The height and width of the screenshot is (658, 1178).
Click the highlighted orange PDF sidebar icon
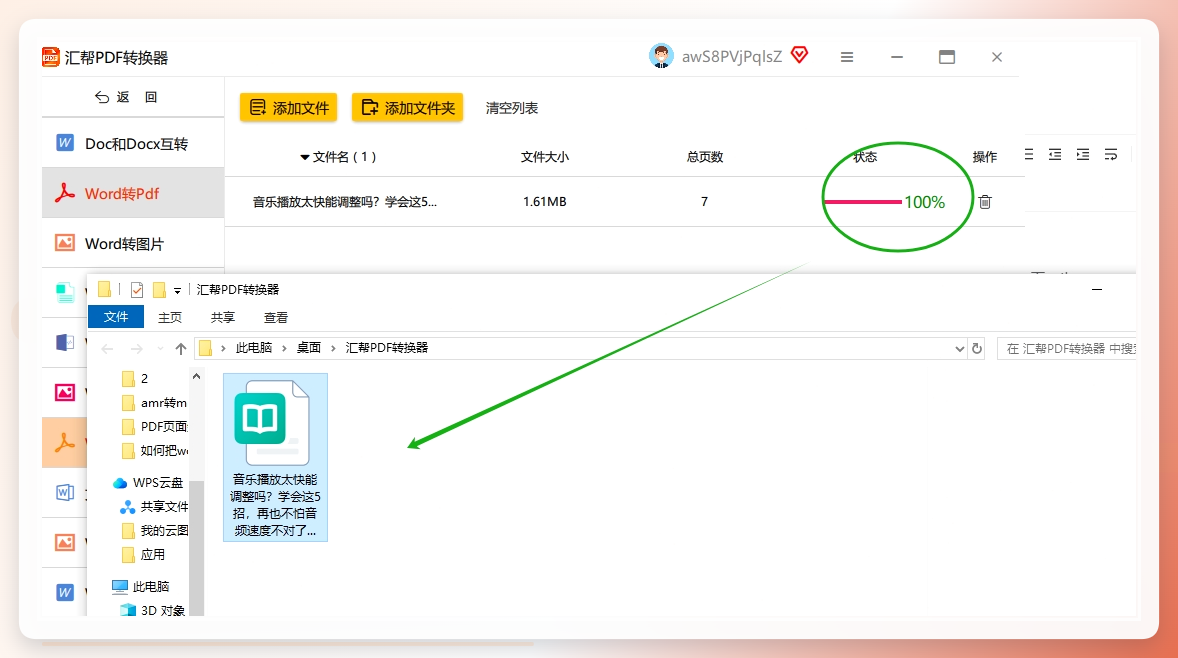(x=65, y=442)
